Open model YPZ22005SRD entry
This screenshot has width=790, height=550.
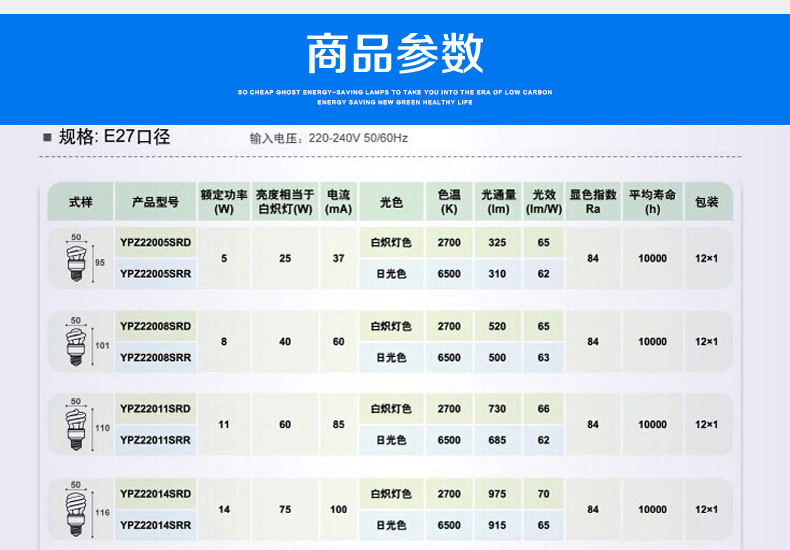pyautogui.click(x=155, y=243)
